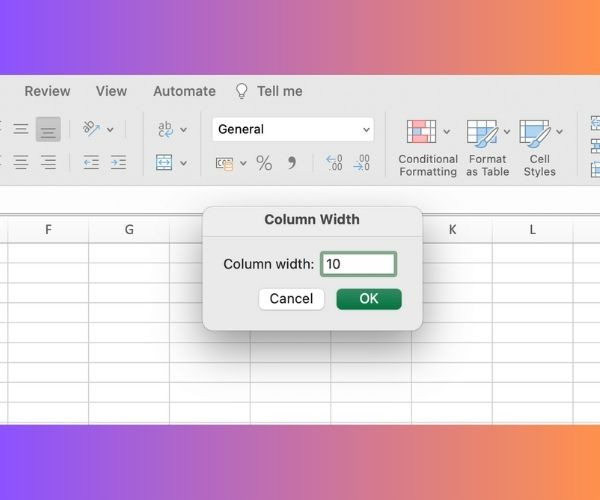Select column L header

[533, 230]
